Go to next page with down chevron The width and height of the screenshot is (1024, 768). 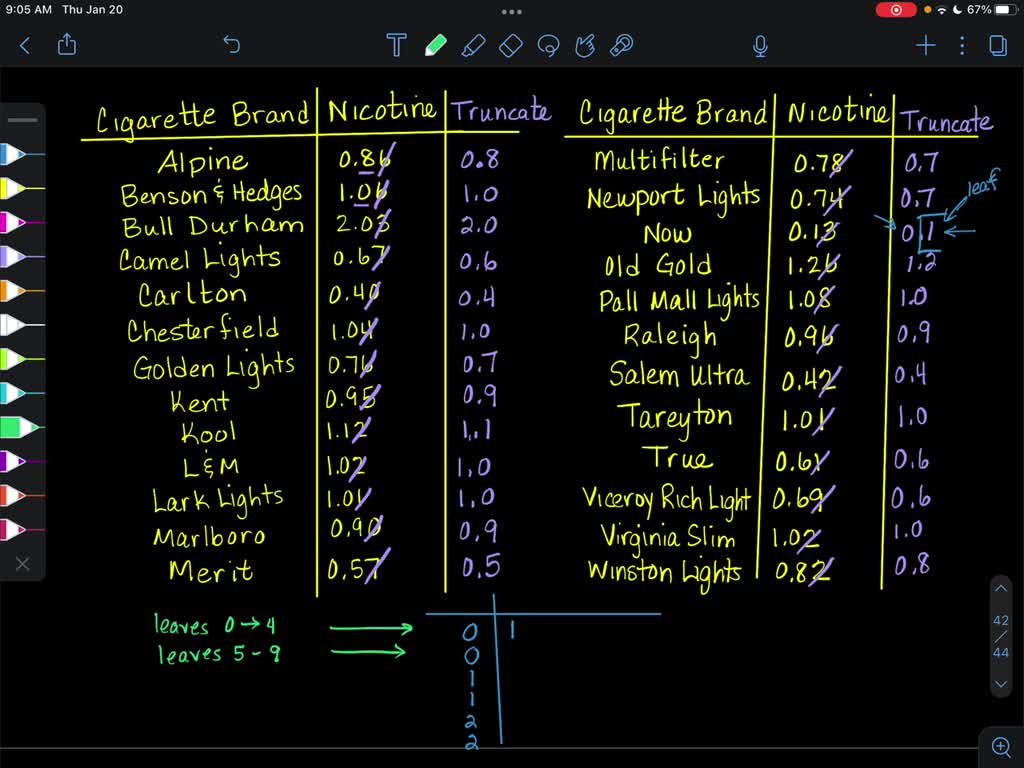tap(1000, 684)
